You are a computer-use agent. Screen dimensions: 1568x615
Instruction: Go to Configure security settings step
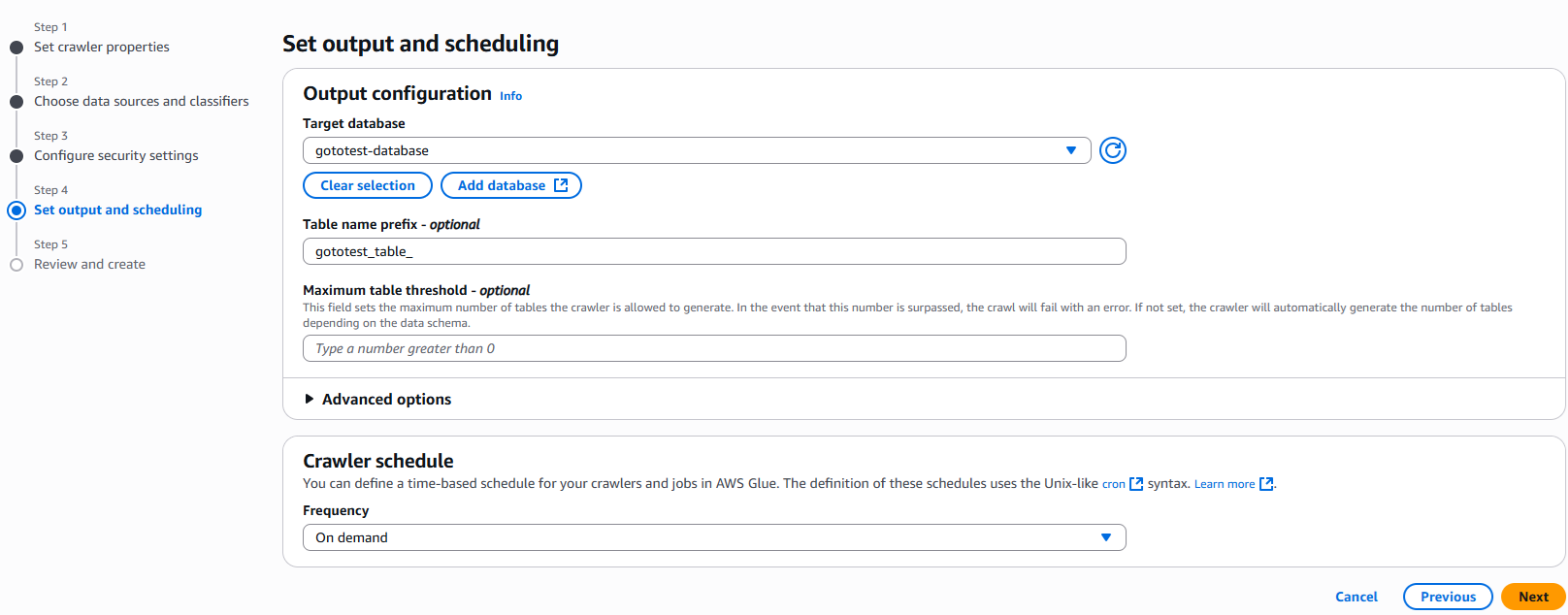click(116, 155)
